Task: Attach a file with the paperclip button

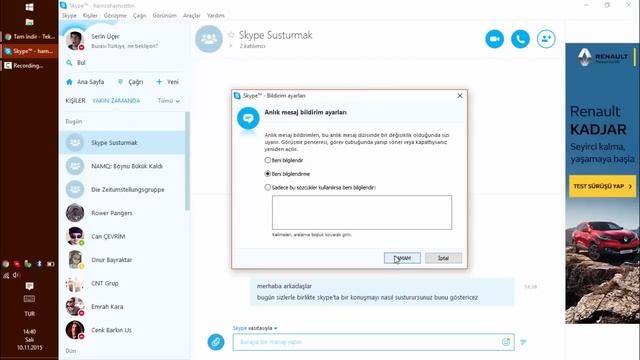Action: (x=216, y=342)
